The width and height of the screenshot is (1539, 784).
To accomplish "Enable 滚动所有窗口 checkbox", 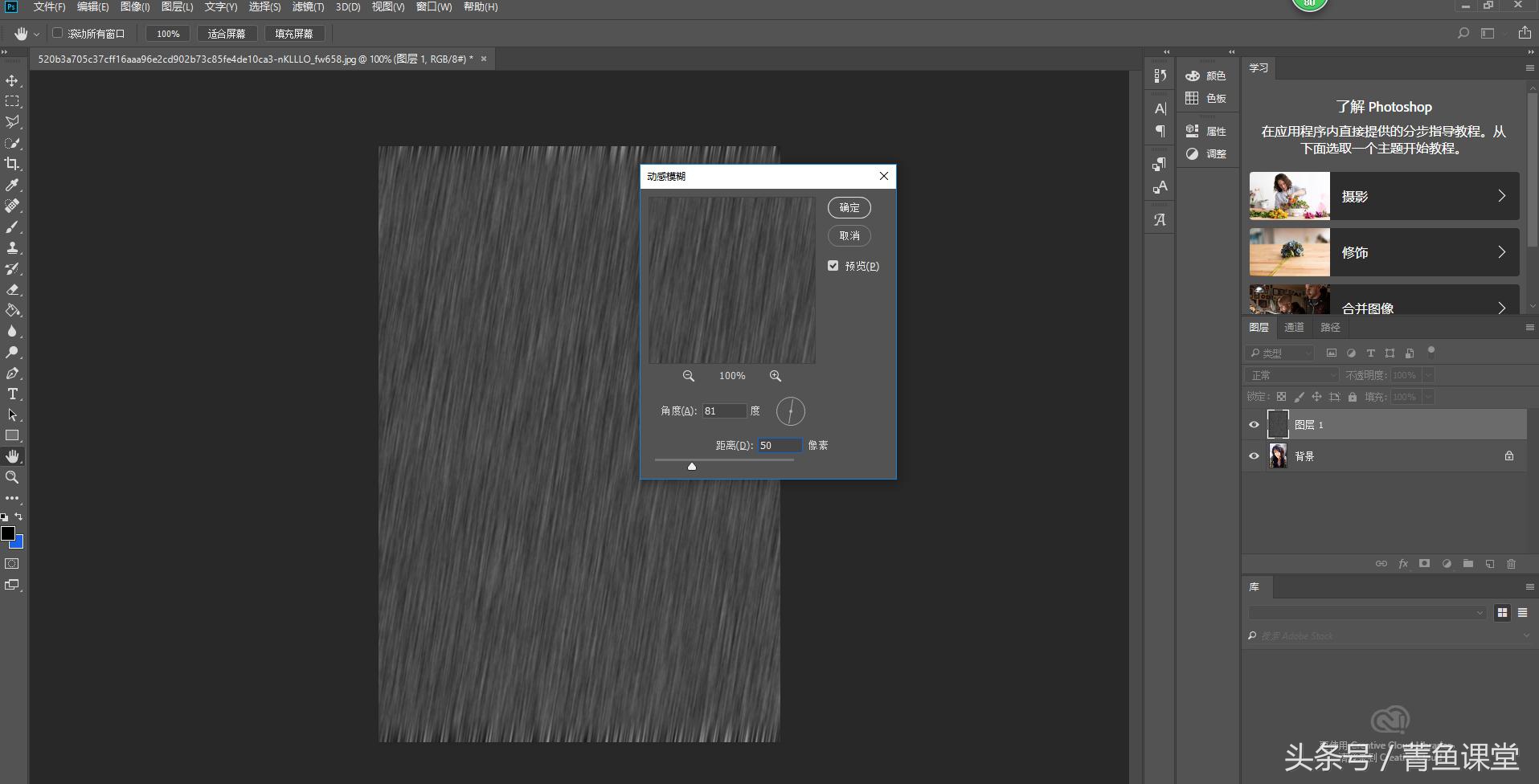I will click(58, 34).
